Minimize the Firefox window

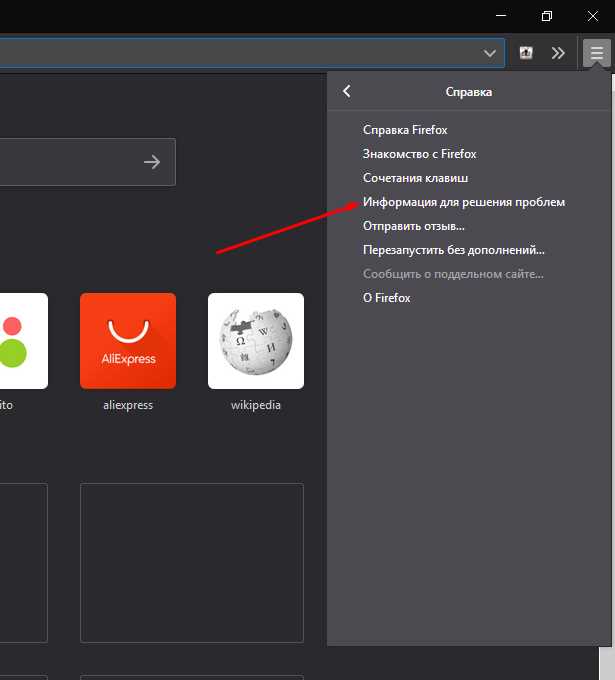[x=501, y=16]
